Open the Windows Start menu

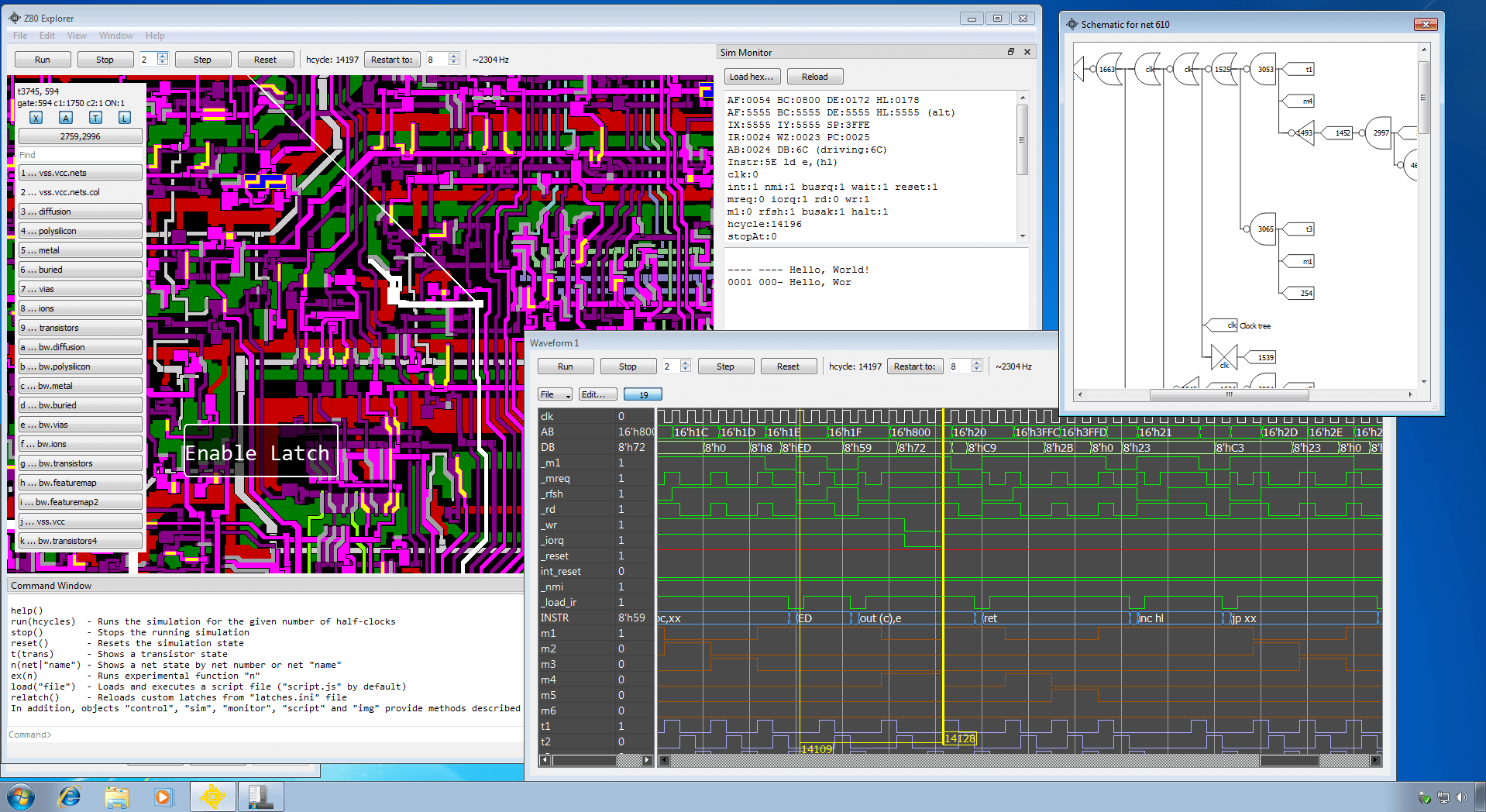[19, 796]
